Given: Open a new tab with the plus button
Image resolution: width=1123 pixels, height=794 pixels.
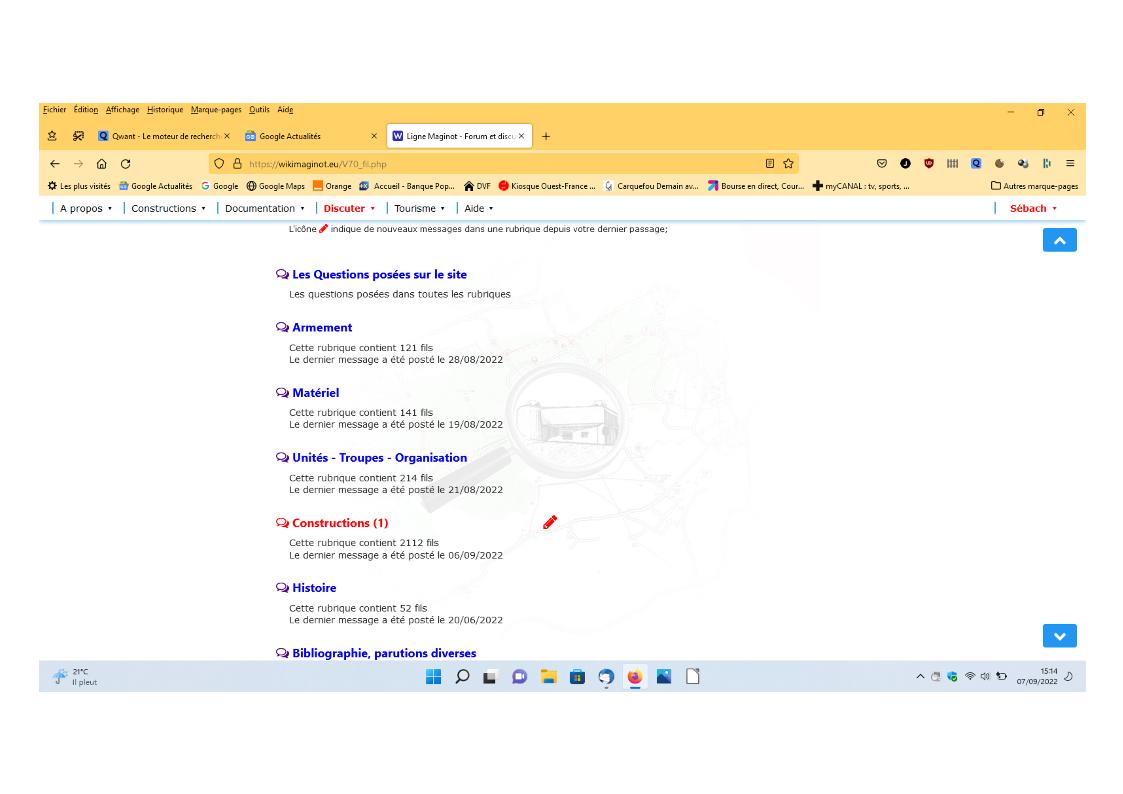Looking at the screenshot, I should coord(546,136).
